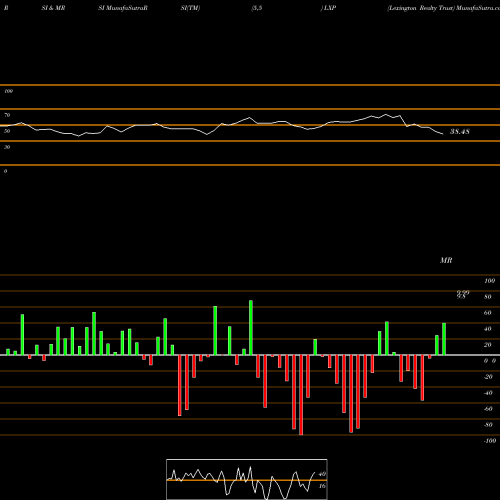Screen dimensions: 500x500
Task: Click the -40 label on MR axis
Action: pos(488,393)
